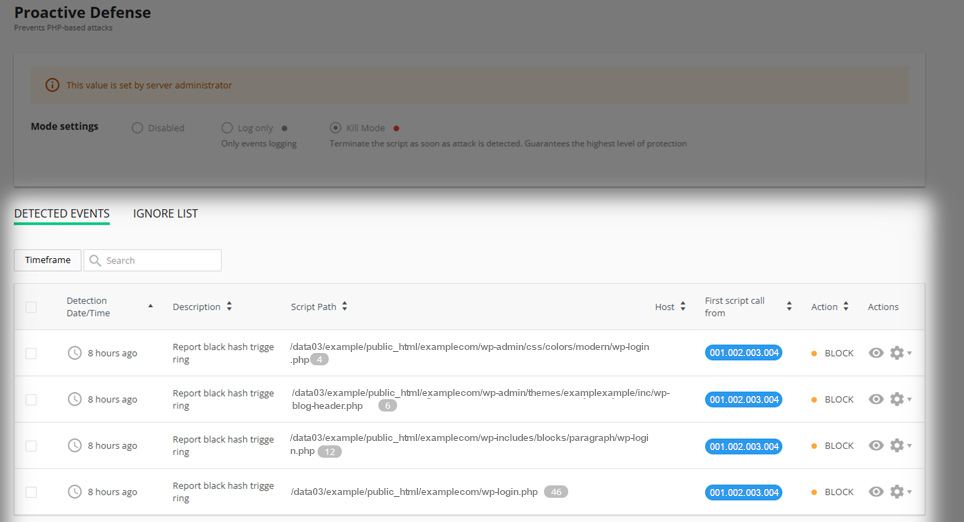Click script path ending wp-blog-header.php
The width and height of the screenshot is (964, 522).
[480, 399]
